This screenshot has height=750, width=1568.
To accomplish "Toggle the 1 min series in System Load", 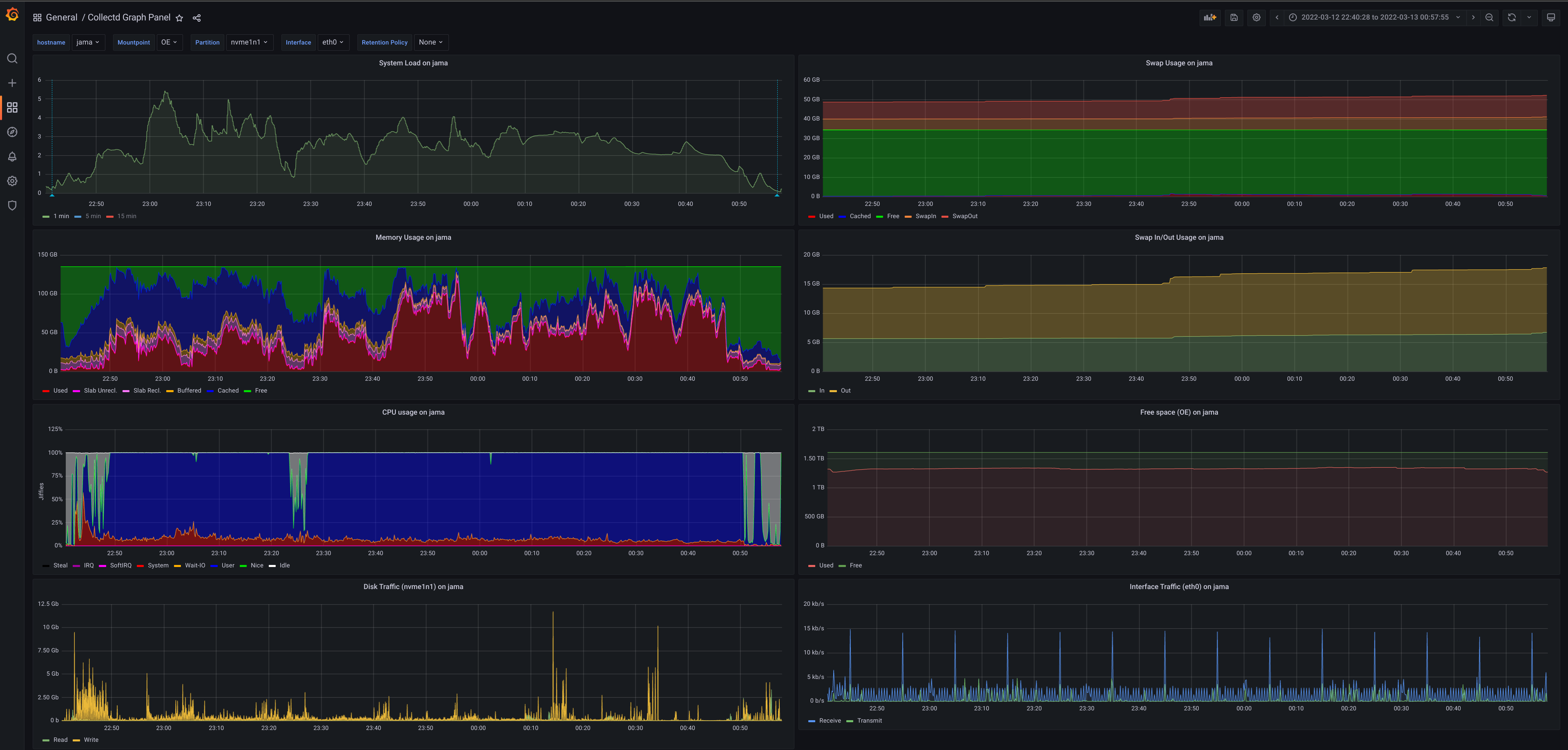I will click(x=62, y=216).
